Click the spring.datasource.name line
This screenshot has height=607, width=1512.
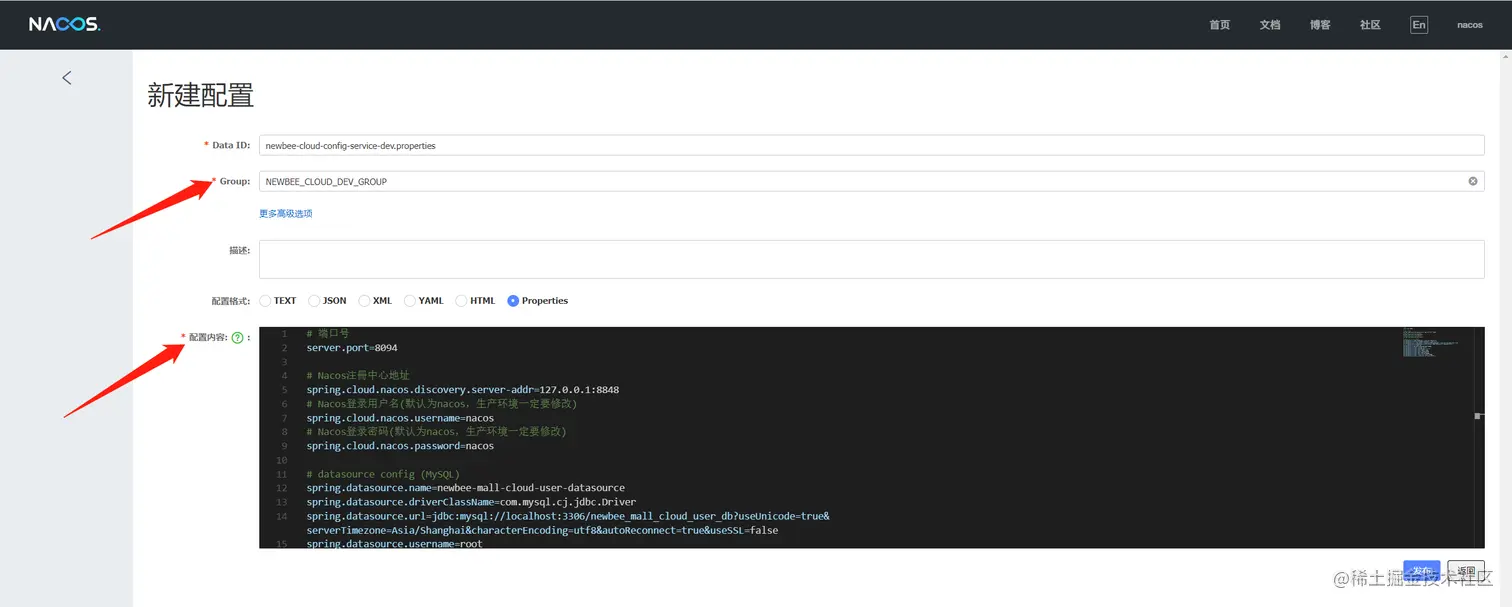tap(466, 488)
